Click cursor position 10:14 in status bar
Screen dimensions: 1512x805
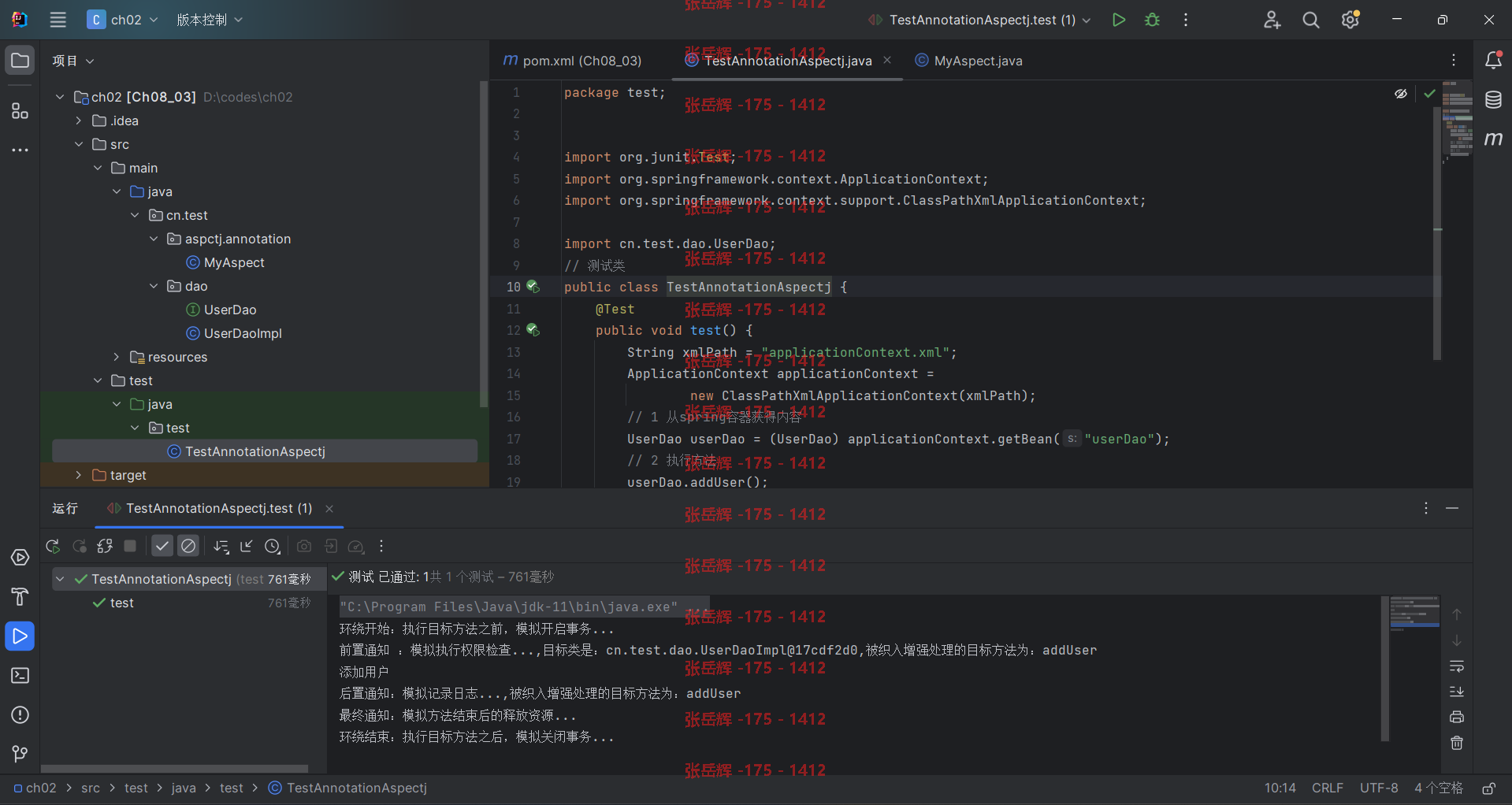pyautogui.click(x=1280, y=788)
